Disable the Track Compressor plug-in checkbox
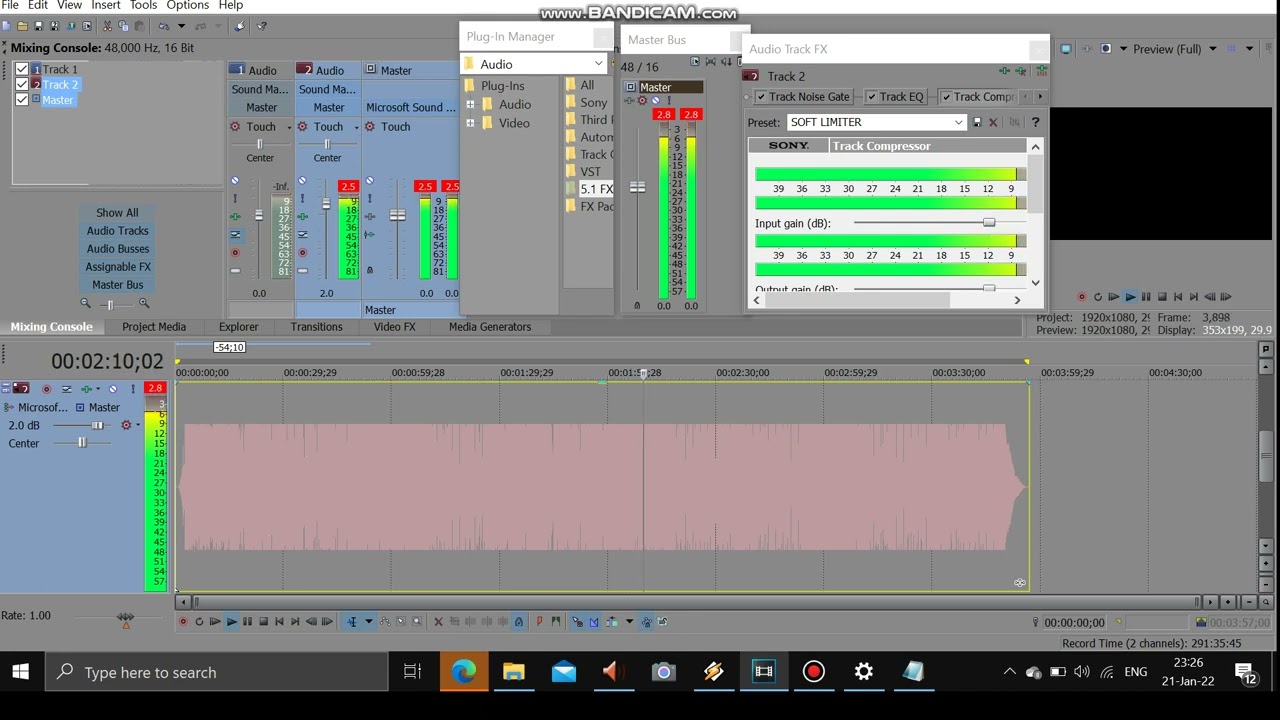Viewport: 1280px width, 720px height. (946, 97)
